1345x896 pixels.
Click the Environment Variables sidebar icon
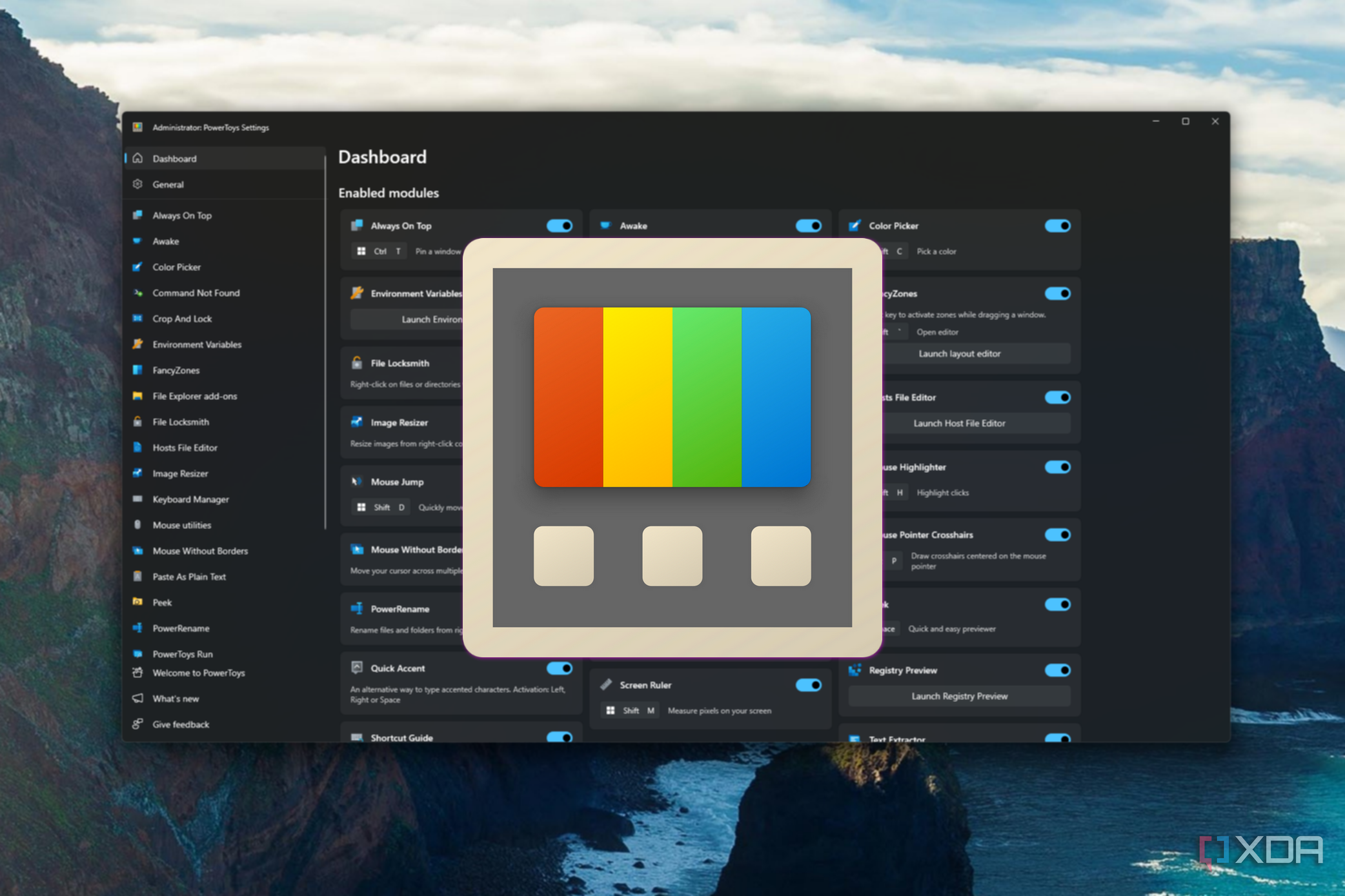tap(137, 344)
